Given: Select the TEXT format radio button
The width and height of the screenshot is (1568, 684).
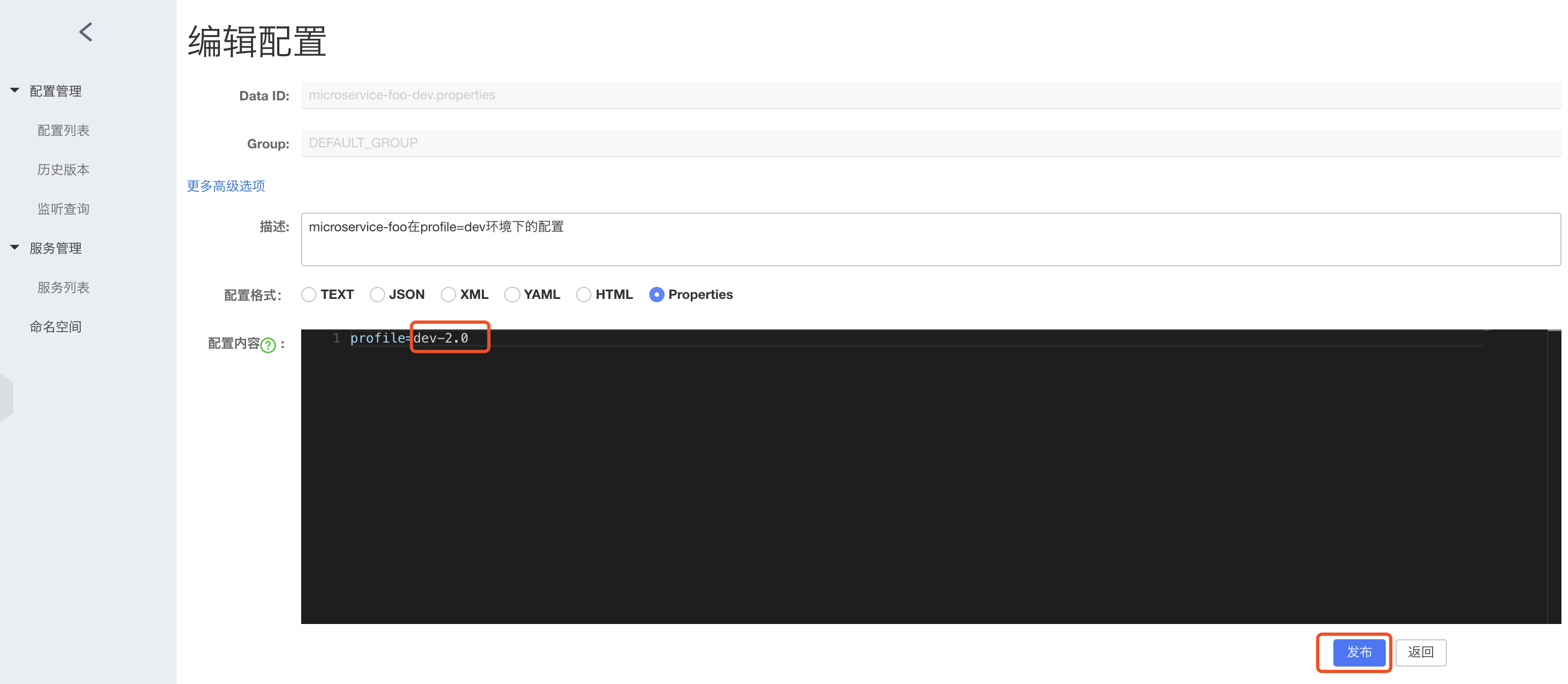Looking at the screenshot, I should coord(309,295).
